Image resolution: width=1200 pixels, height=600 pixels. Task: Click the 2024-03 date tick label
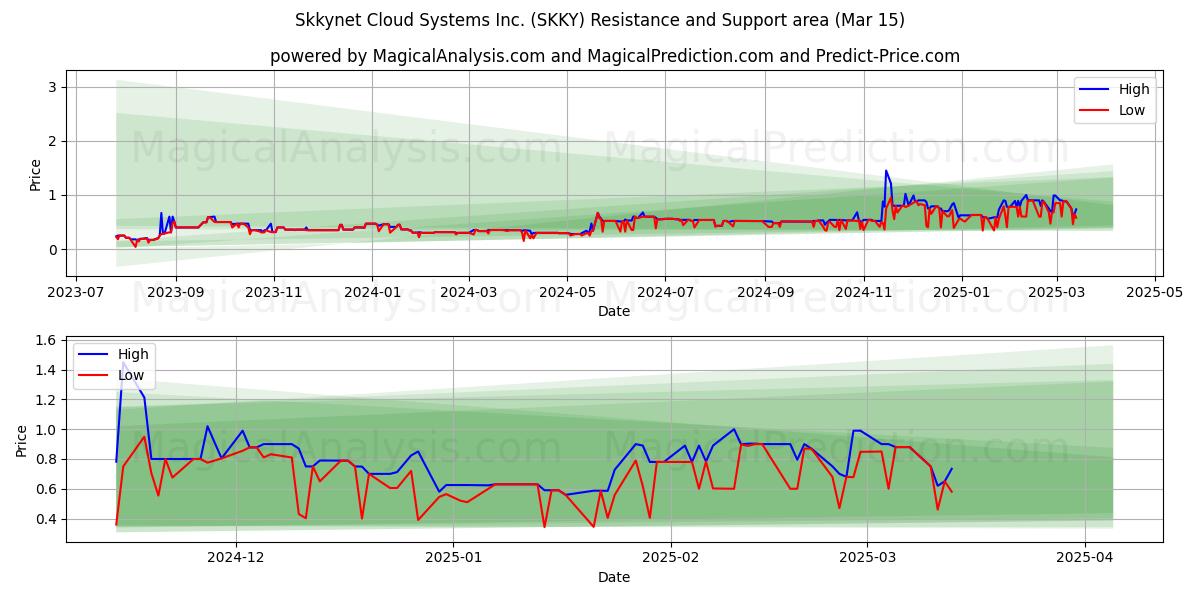469,293
